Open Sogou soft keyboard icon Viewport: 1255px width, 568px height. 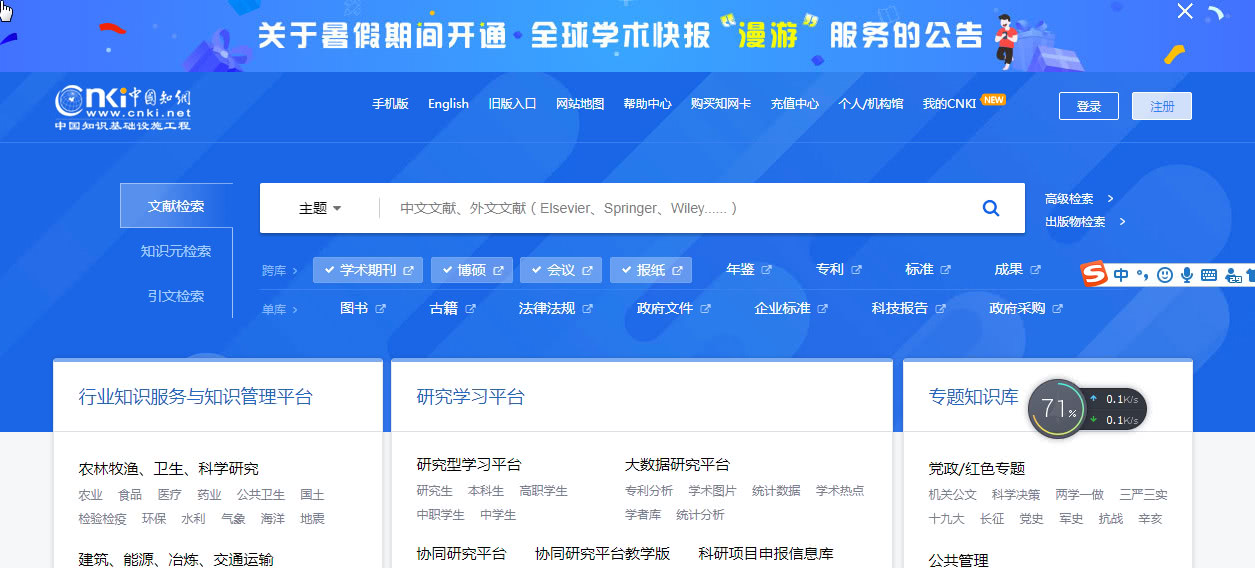click(x=1208, y=275)
